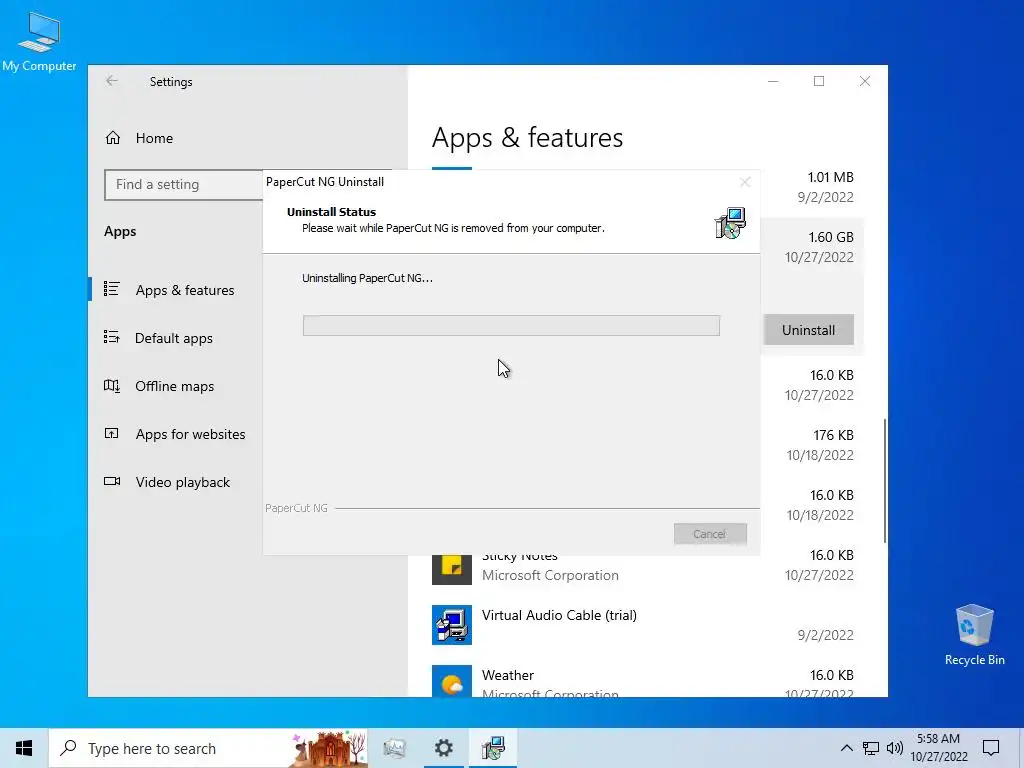Open the volume tray icon

[895, 748]
